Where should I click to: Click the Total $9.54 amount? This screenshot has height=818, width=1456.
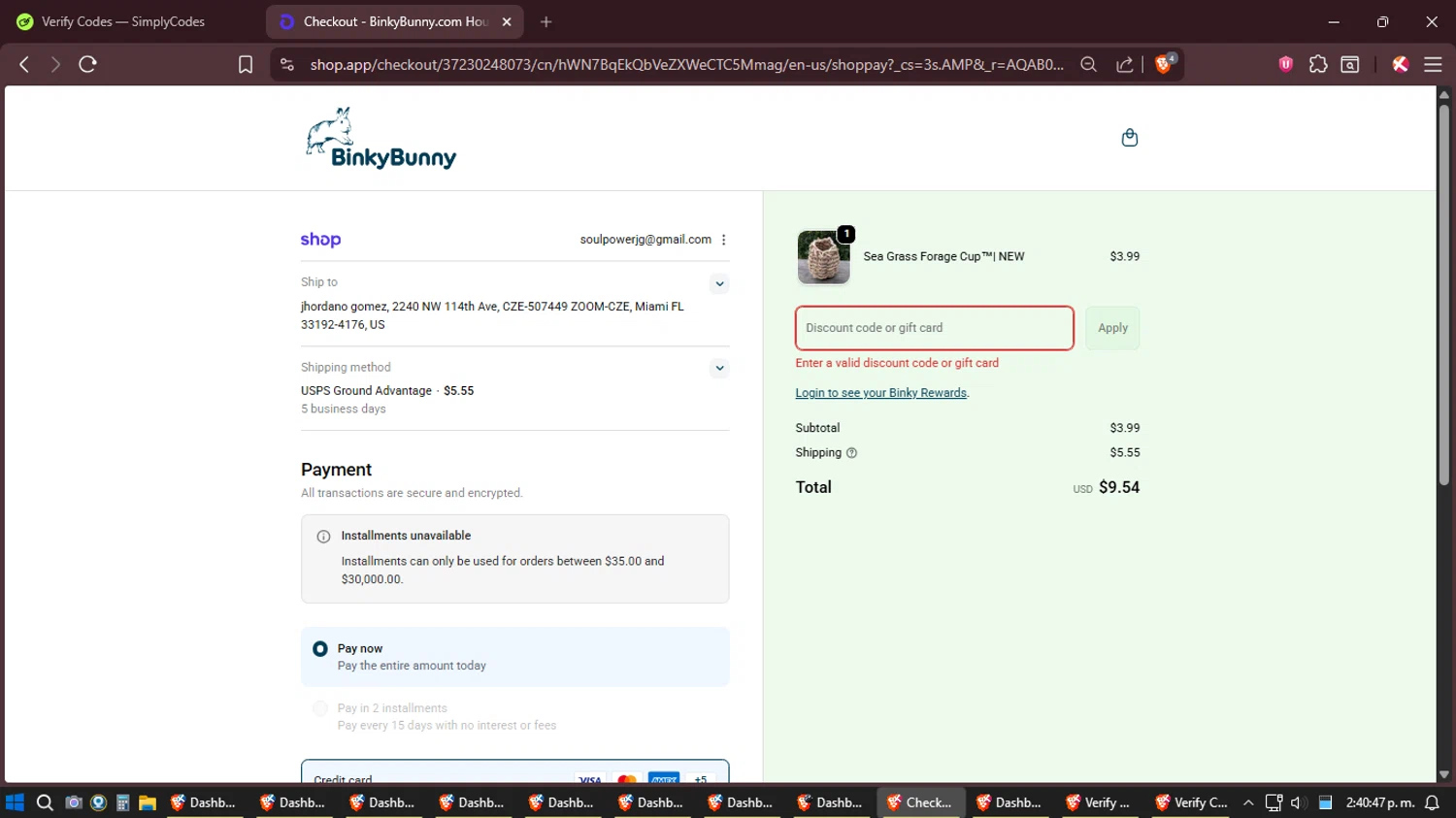click(1119, 487)
